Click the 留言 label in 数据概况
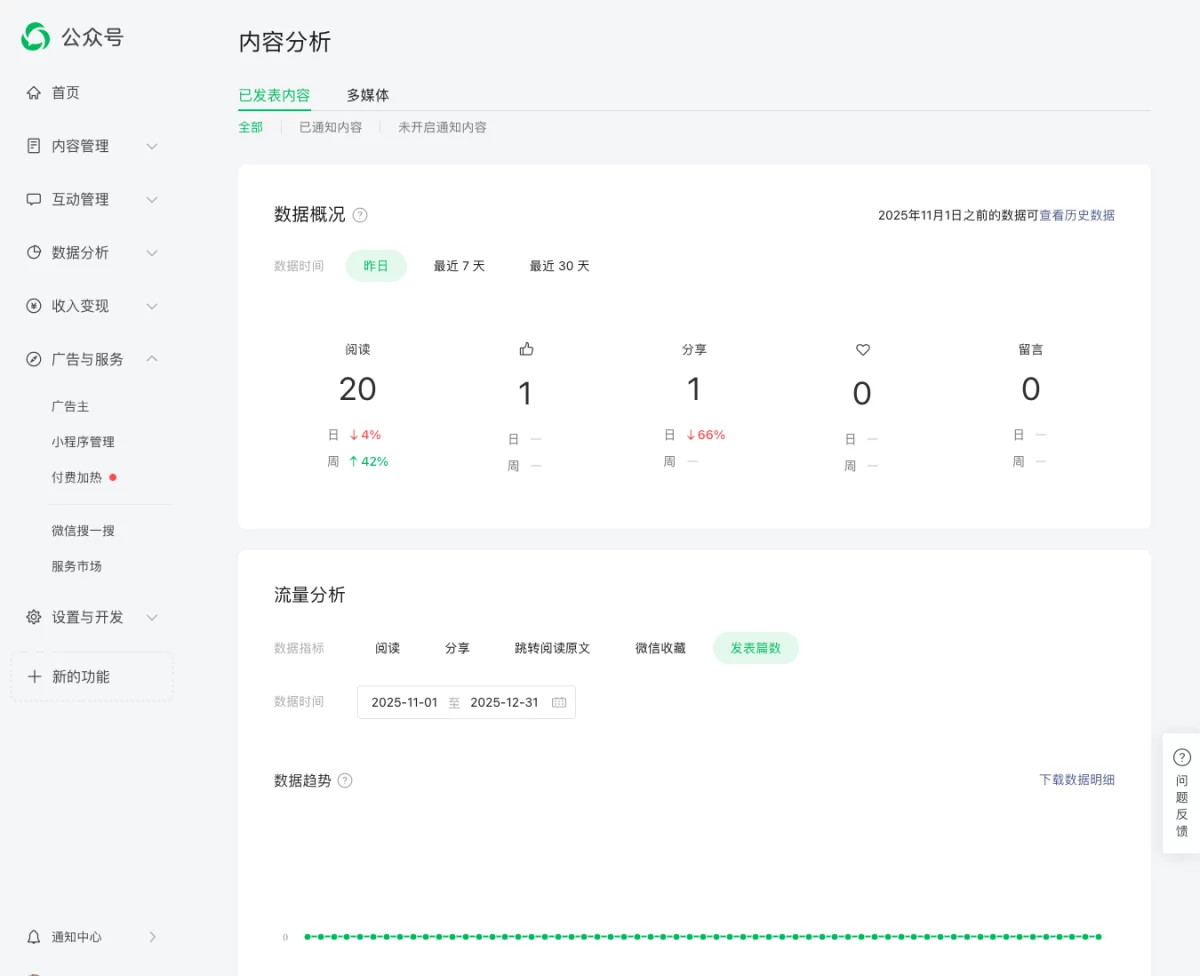Screen dimensions: 1200x976 click(x=1031, y=349)
